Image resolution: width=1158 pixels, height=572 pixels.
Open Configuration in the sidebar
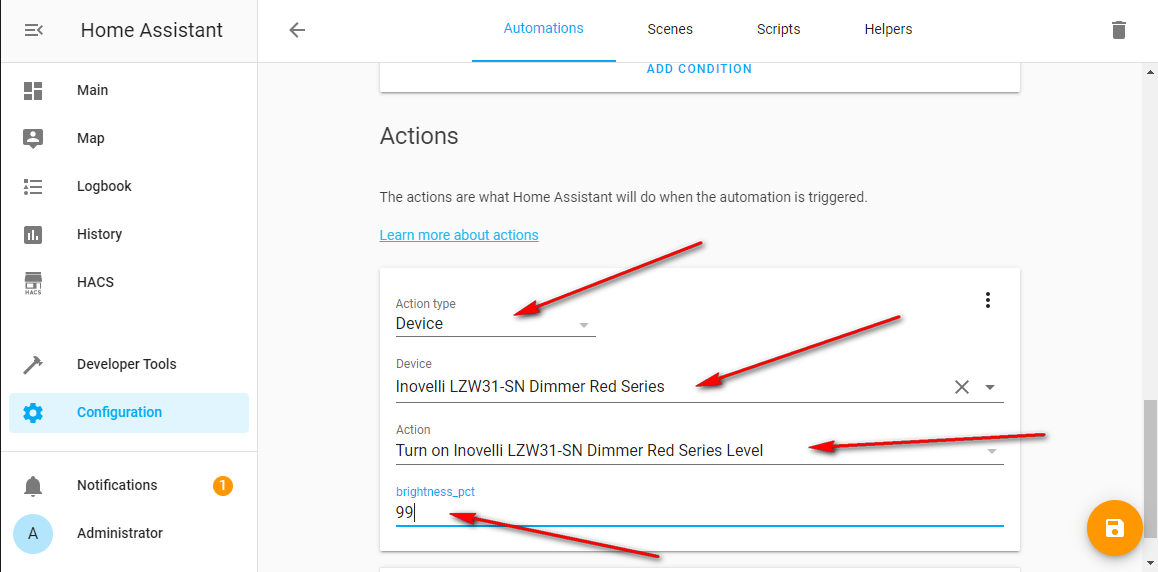[129, 413]
